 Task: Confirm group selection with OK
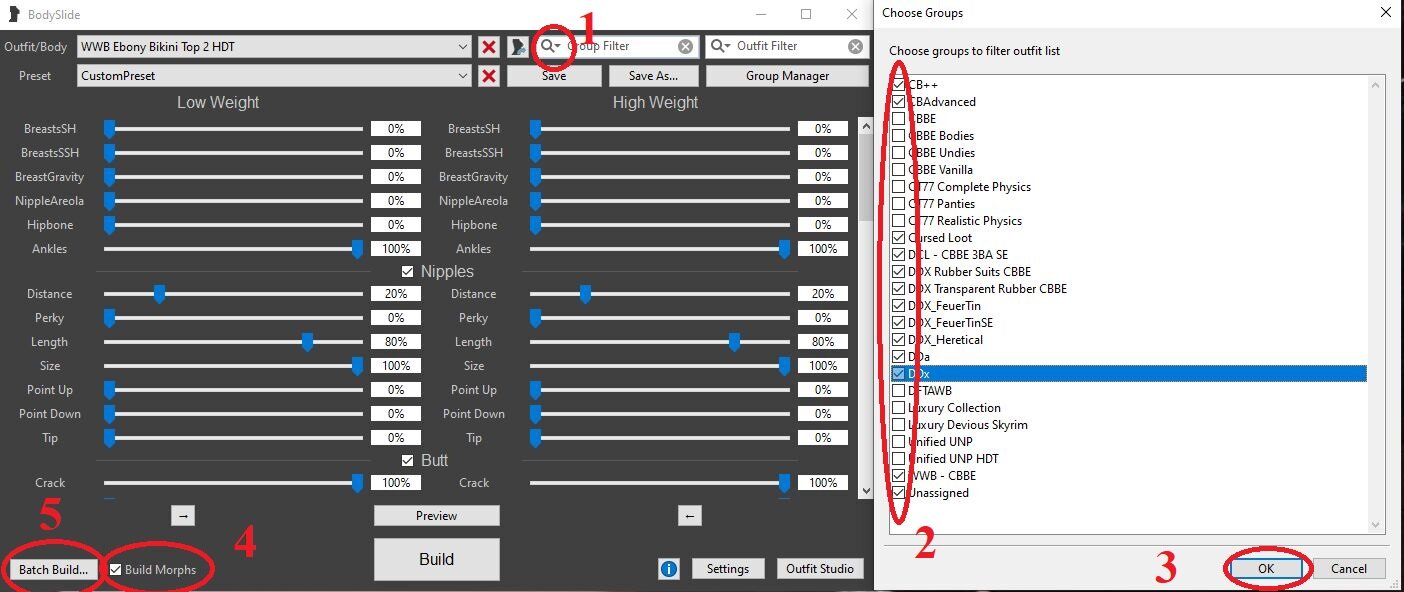pos(1266,569)
